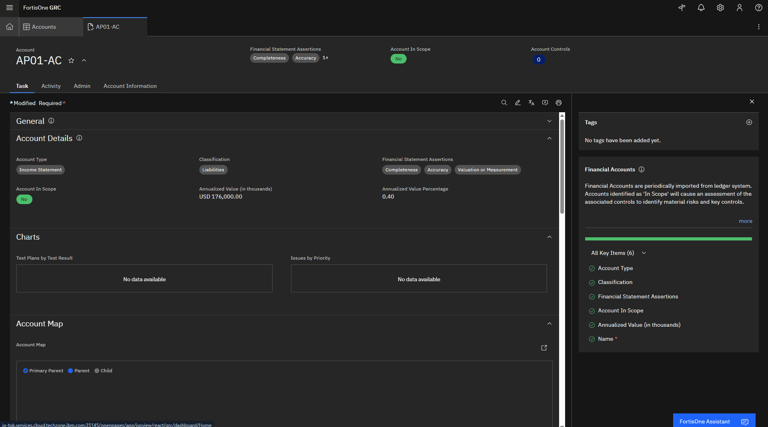Viewport: 768px width, 427px height.
Task: Click the header Completeness assertion chip
Action: (x=269, y=58)
